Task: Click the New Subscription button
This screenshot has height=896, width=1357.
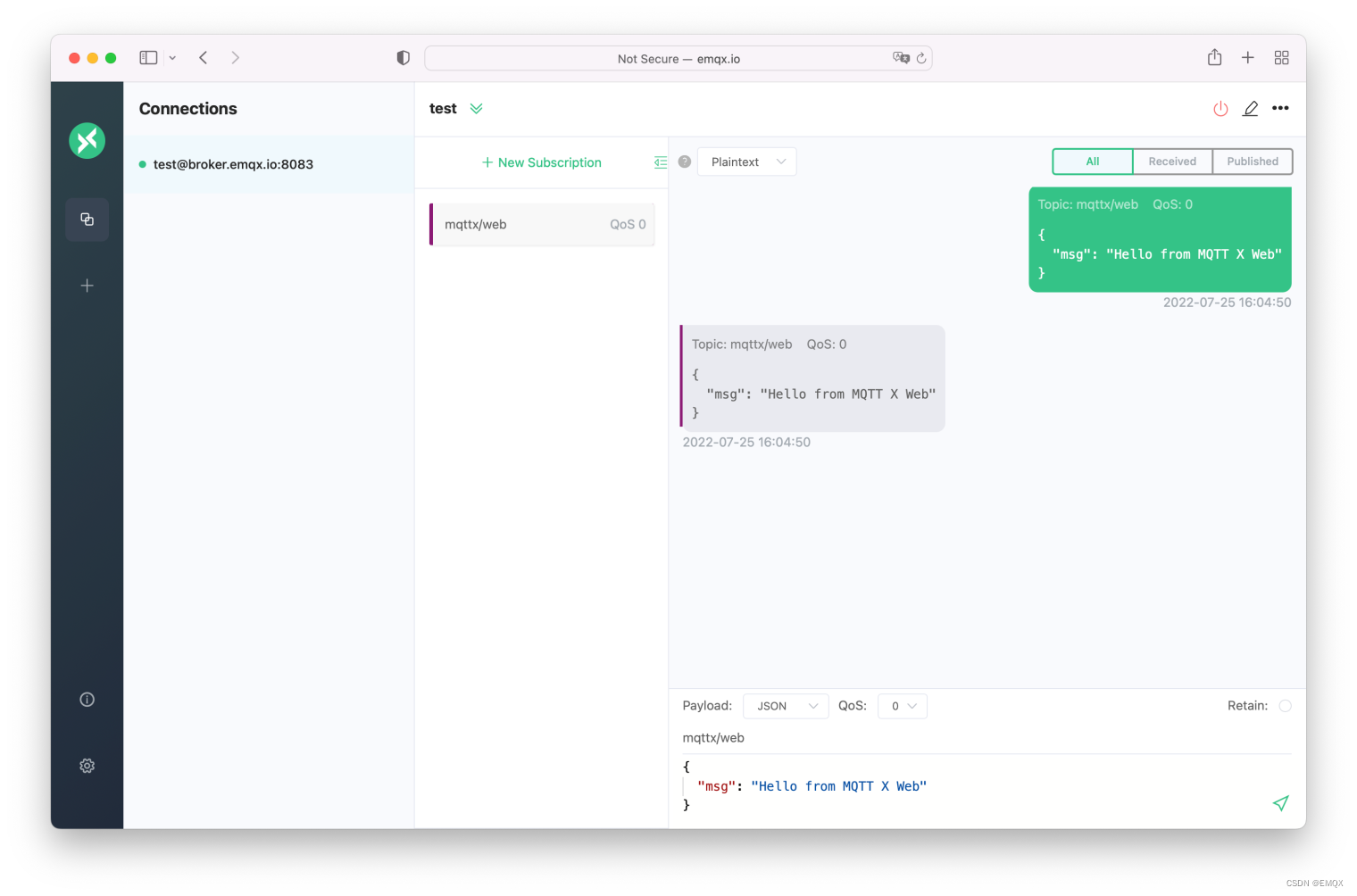Action: (x=541, y=162)
